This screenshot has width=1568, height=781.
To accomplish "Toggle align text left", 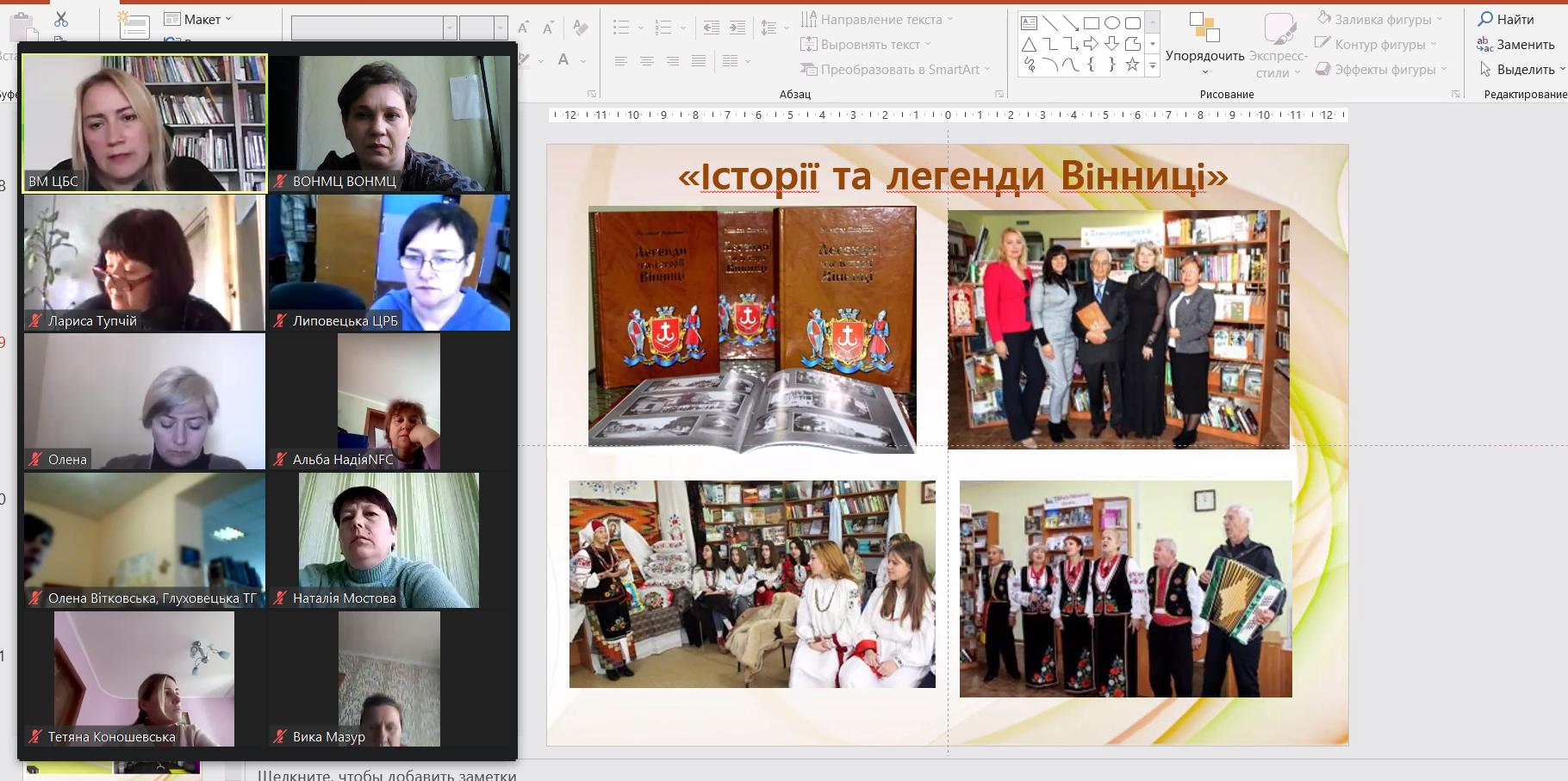I will [621, 61].
